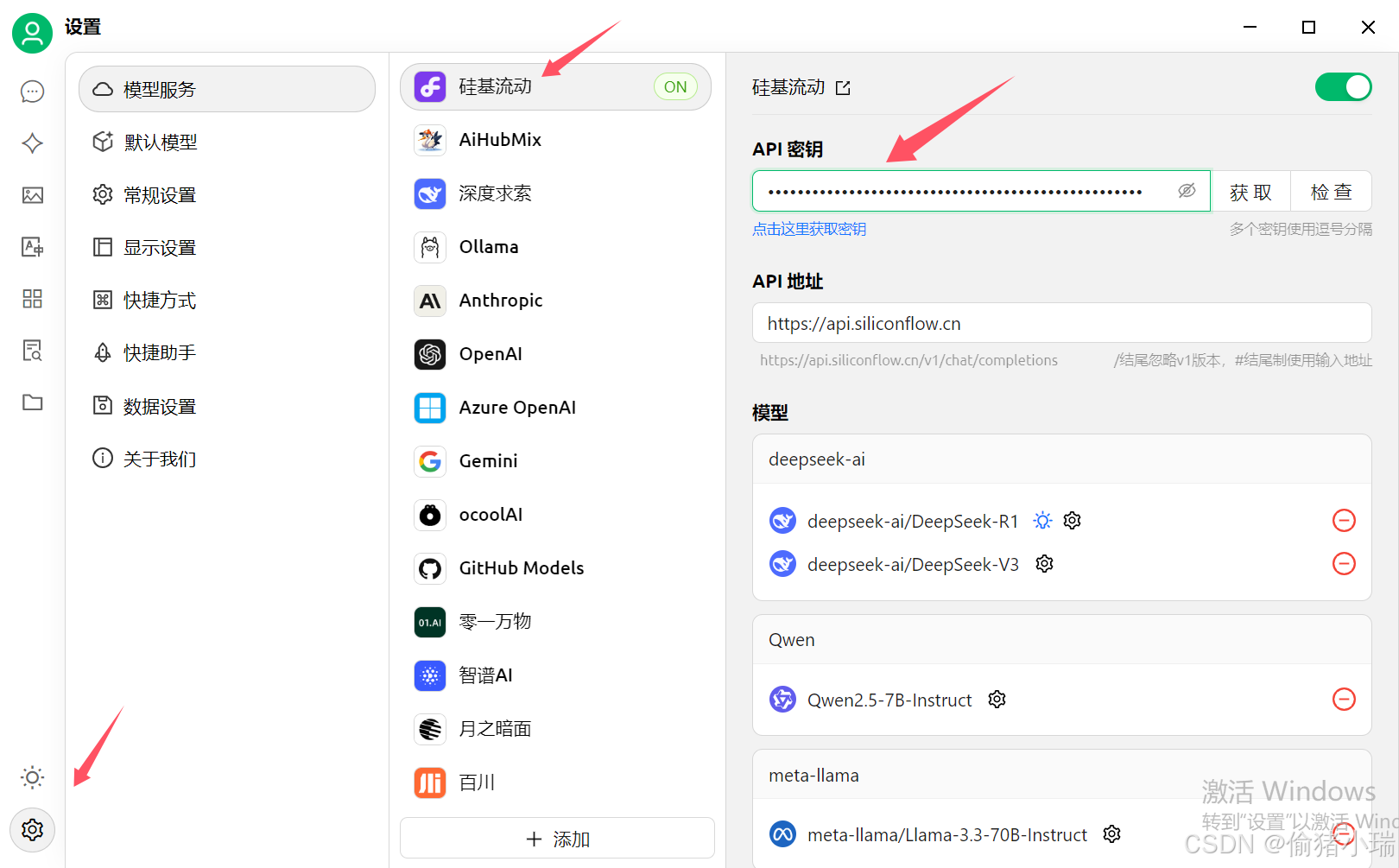Open settings gear for Qwen2.5-7B-Instruct

click(x=997, y=700)
